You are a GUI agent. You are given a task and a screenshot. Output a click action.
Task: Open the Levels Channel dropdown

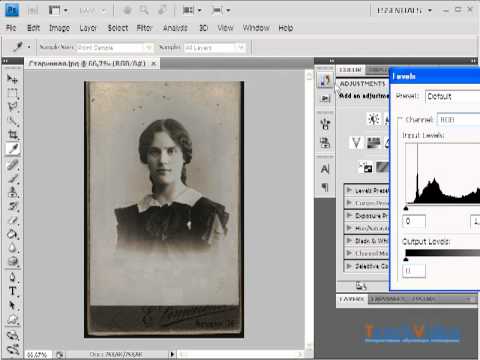click(x=458, y=120)
